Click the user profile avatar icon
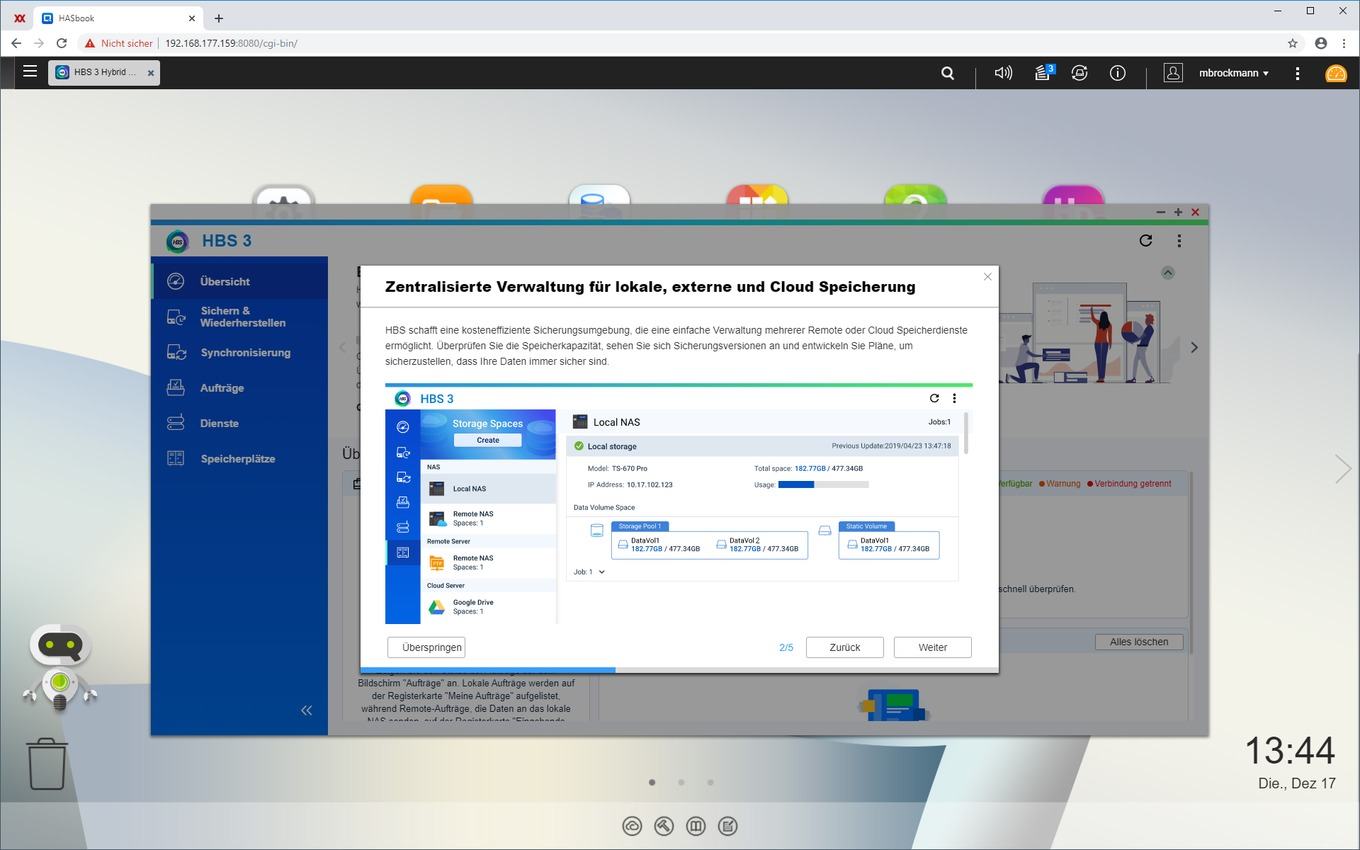1360x850 pixels. point(1173,73)
